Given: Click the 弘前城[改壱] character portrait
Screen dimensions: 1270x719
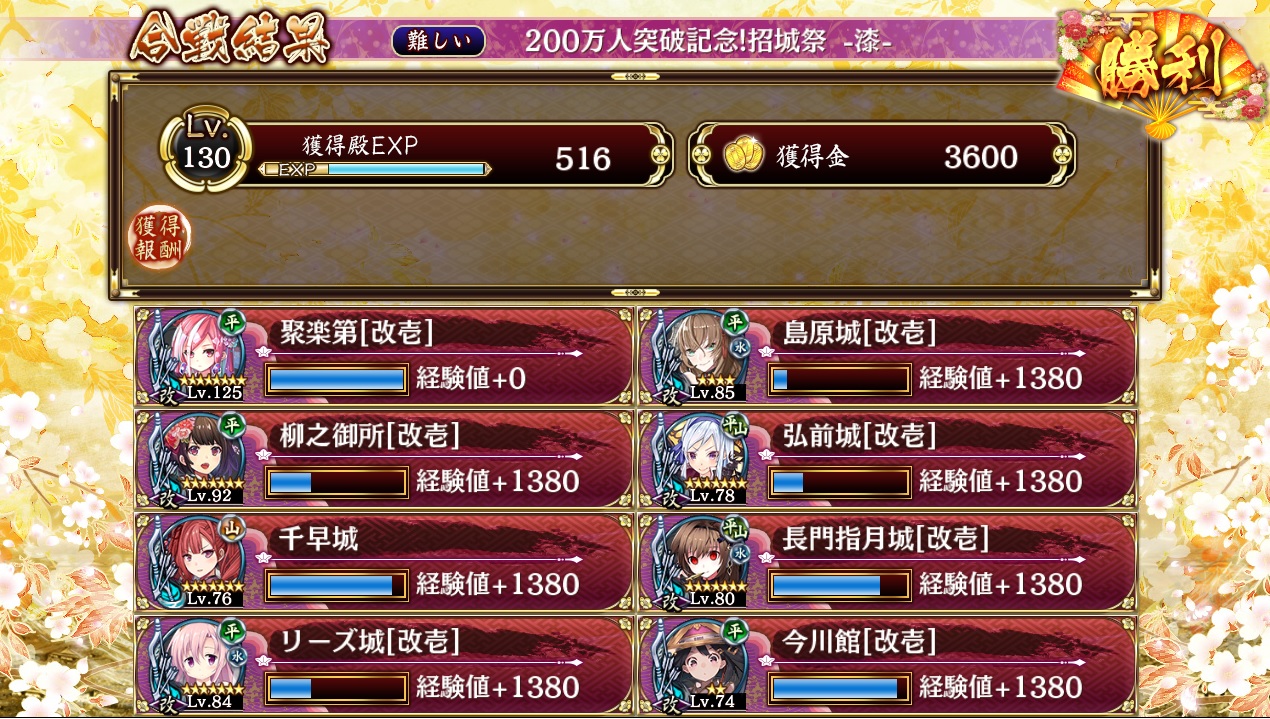Looking at the screenshot, I should click(705, 455).
